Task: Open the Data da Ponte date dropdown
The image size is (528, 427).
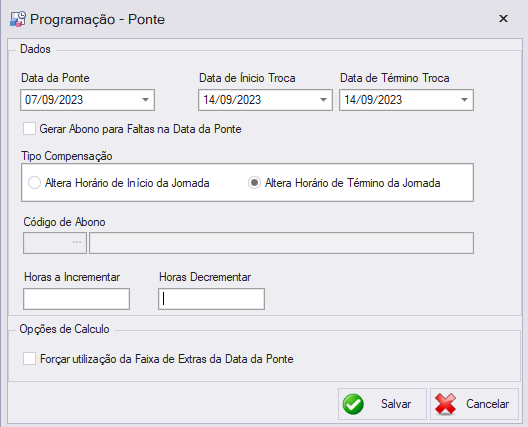Action: tap(145, 100)
